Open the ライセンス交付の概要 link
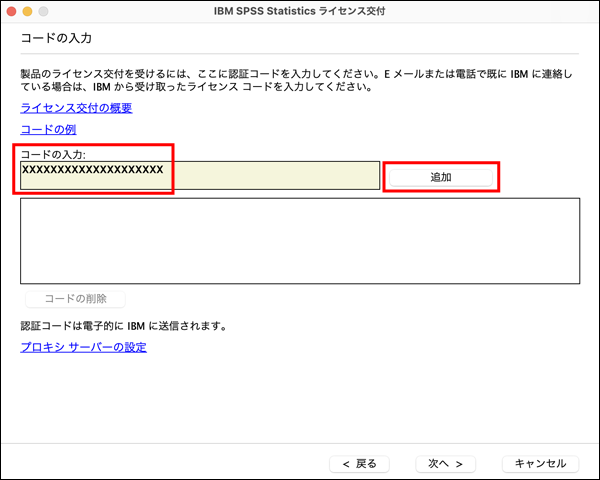This screenshot has height=480, width=600. pyautogui.click(x=76, y=108)
